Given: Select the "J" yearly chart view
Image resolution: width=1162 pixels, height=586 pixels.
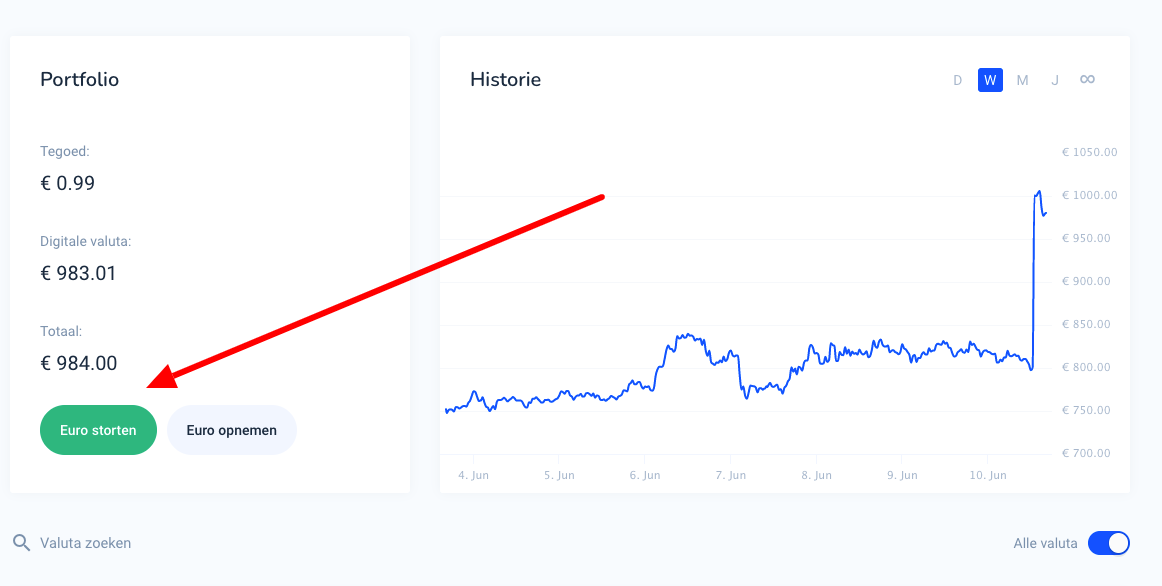Looking at the screenshot, I should tap(1055, 79).
